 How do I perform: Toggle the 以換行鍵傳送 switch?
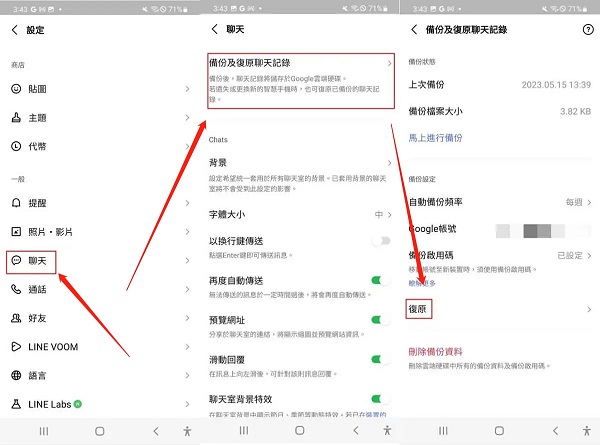pyautogui.click(x=381, y=241)
